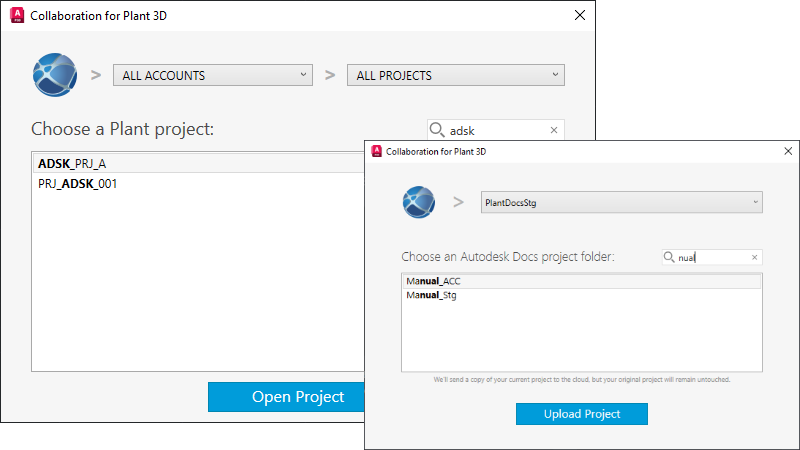
Task: Close the Upload Project dialog window
Action: [788, 151]
